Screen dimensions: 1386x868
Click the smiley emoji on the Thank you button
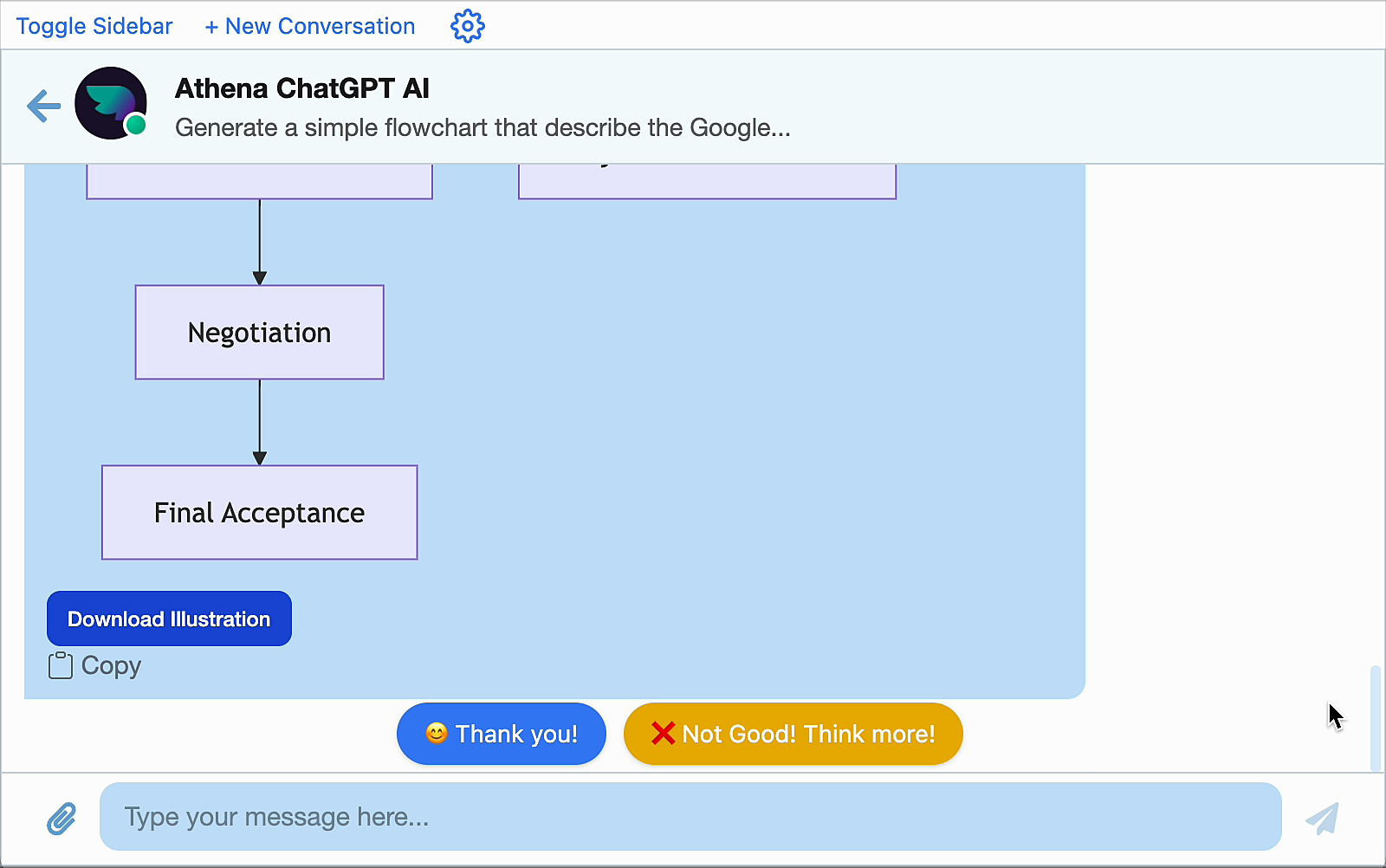pyautogui.click(x=437, y=734)
